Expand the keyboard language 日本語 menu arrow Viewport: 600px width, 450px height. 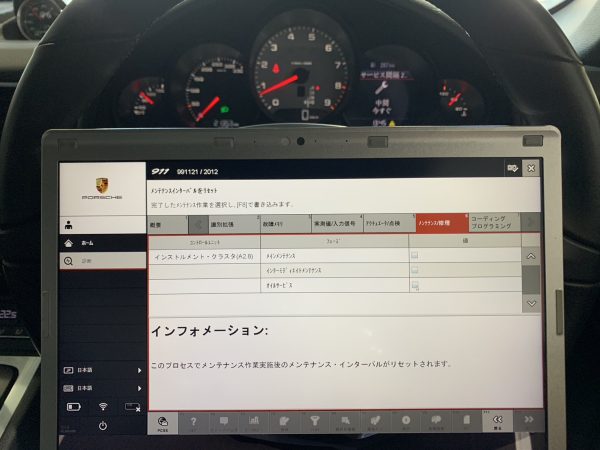[x=139, y=388]
